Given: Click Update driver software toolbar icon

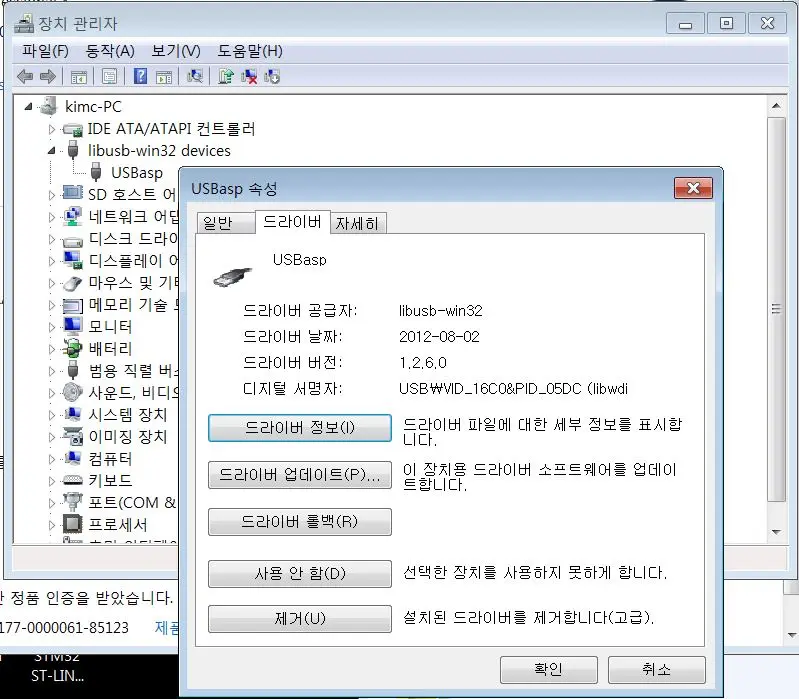Looking at the screenshot, I should (x=226, y=76).
